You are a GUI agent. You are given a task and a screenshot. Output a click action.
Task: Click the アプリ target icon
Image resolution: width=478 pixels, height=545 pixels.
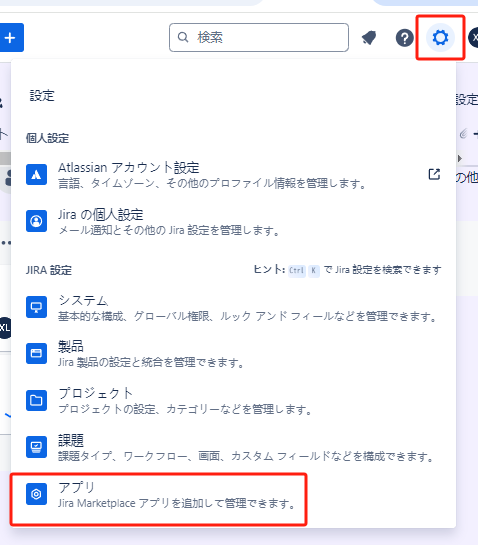(x=37, y=494)
